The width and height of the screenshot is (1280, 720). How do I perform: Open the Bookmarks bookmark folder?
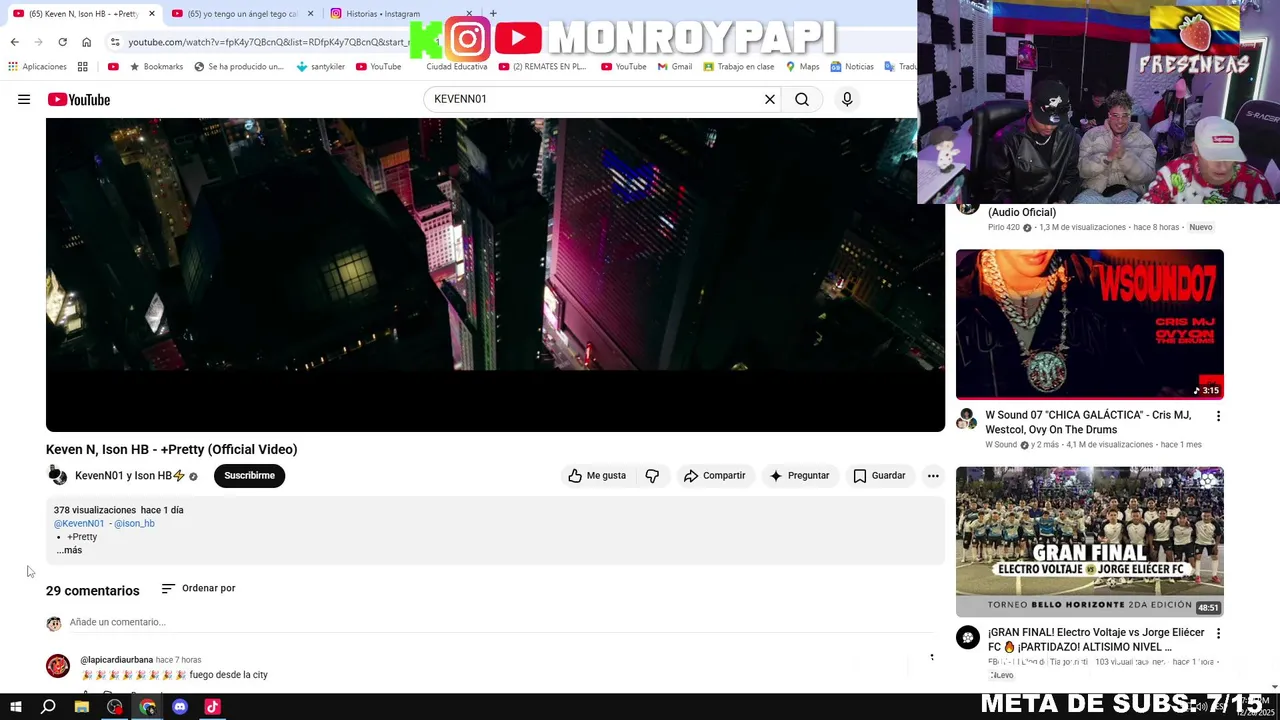156,67
